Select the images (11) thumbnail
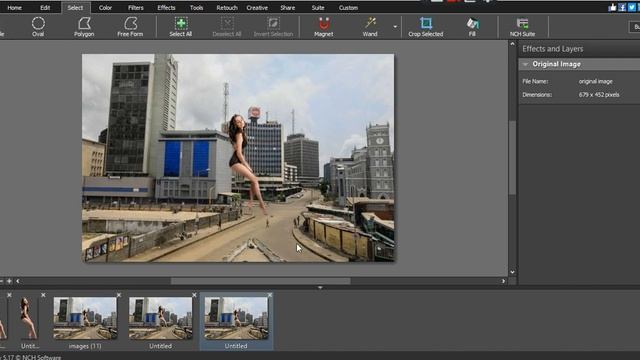Viewport: 640px width, 360px height. 85,318
